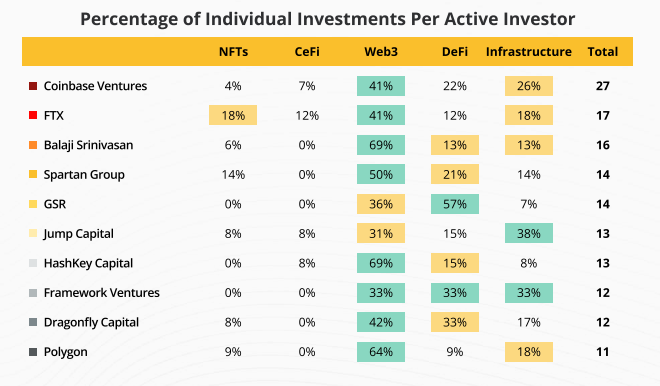Viewport: 660px width, 386px height.
Task: Click the dark red Coinbase Ventures color swatch
Action: click(33, 86)
